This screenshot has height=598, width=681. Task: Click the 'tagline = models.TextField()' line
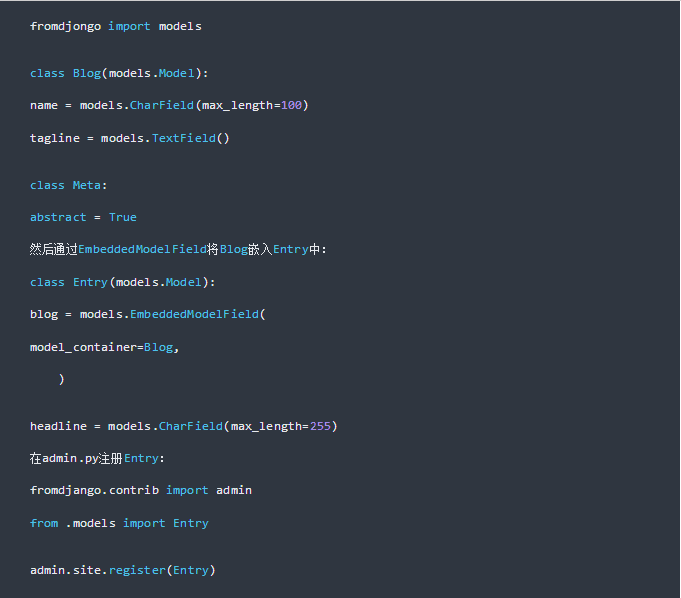pos(129,139)
